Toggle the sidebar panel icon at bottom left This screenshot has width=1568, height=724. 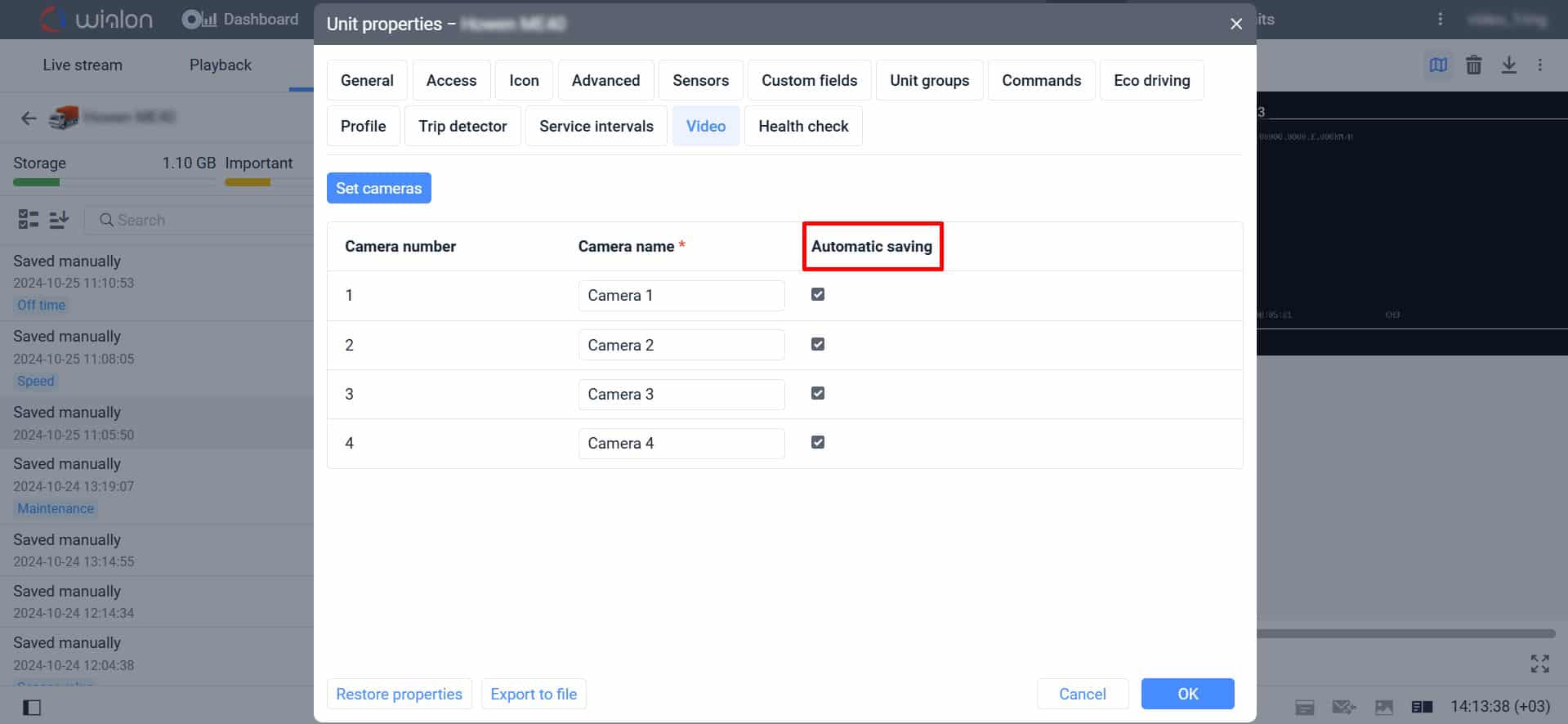pos(32,707)
